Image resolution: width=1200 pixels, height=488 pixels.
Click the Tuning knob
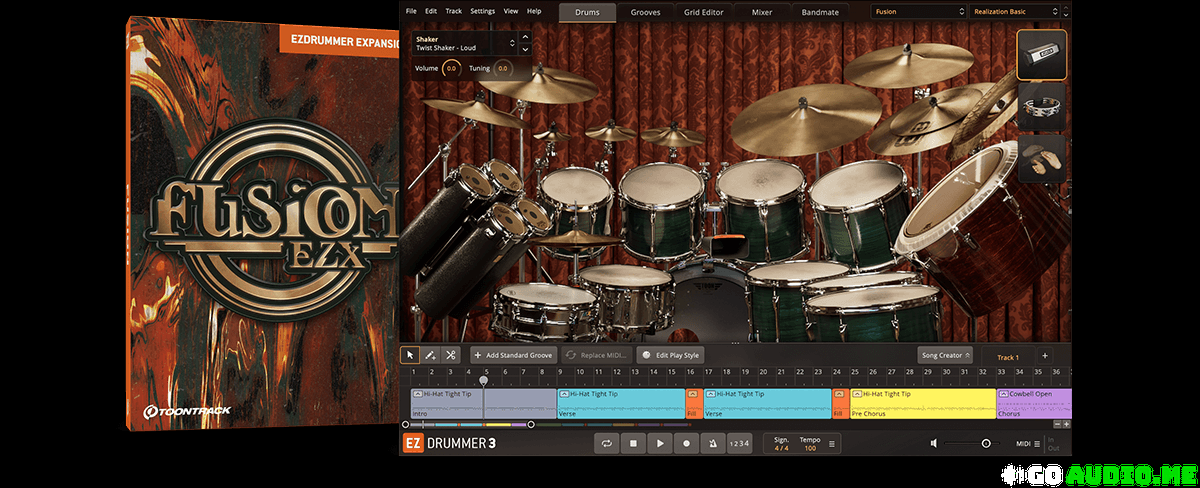pyautogui.click(x=502, y=68)
